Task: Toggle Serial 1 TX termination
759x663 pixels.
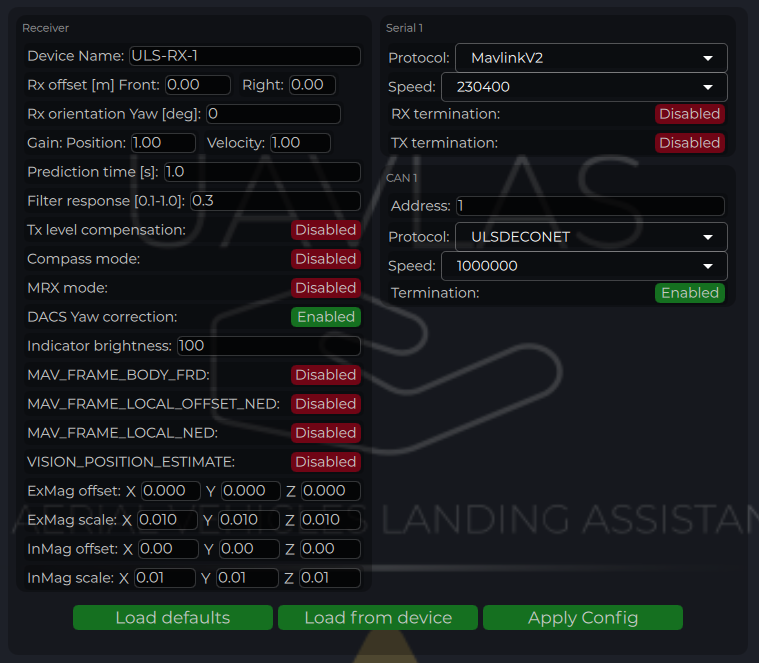Action: (690, 143)
